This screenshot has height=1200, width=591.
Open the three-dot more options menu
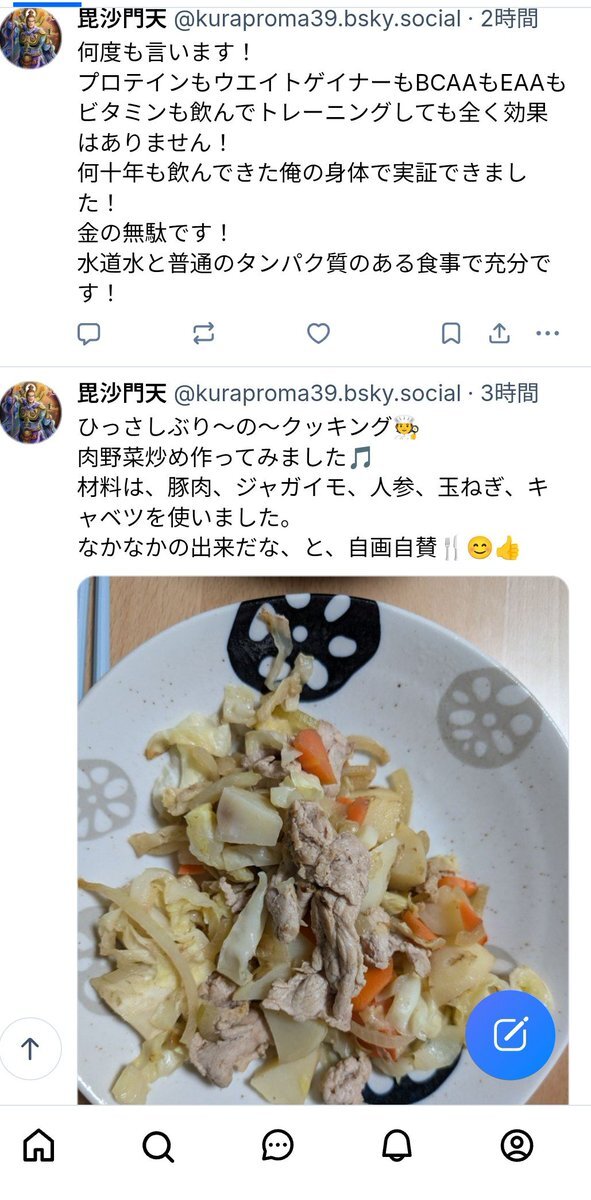click(547, 333)
